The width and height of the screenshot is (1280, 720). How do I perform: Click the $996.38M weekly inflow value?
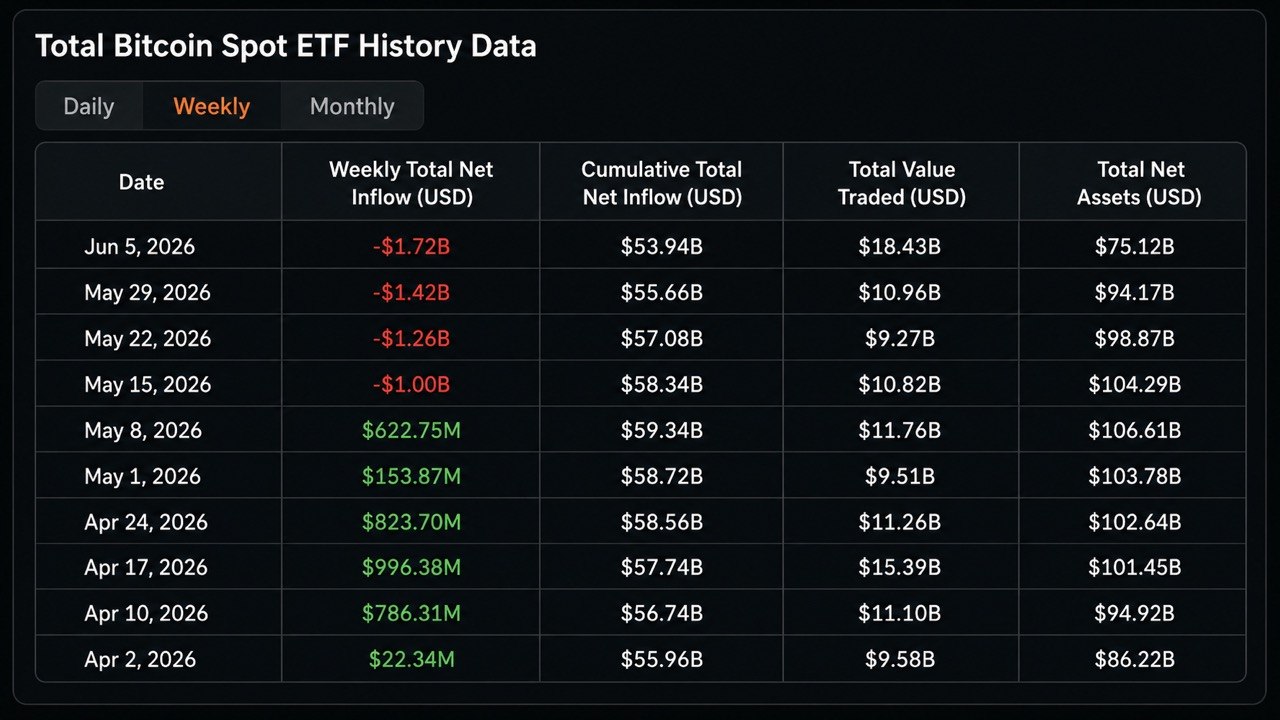[x=411, y=567]
